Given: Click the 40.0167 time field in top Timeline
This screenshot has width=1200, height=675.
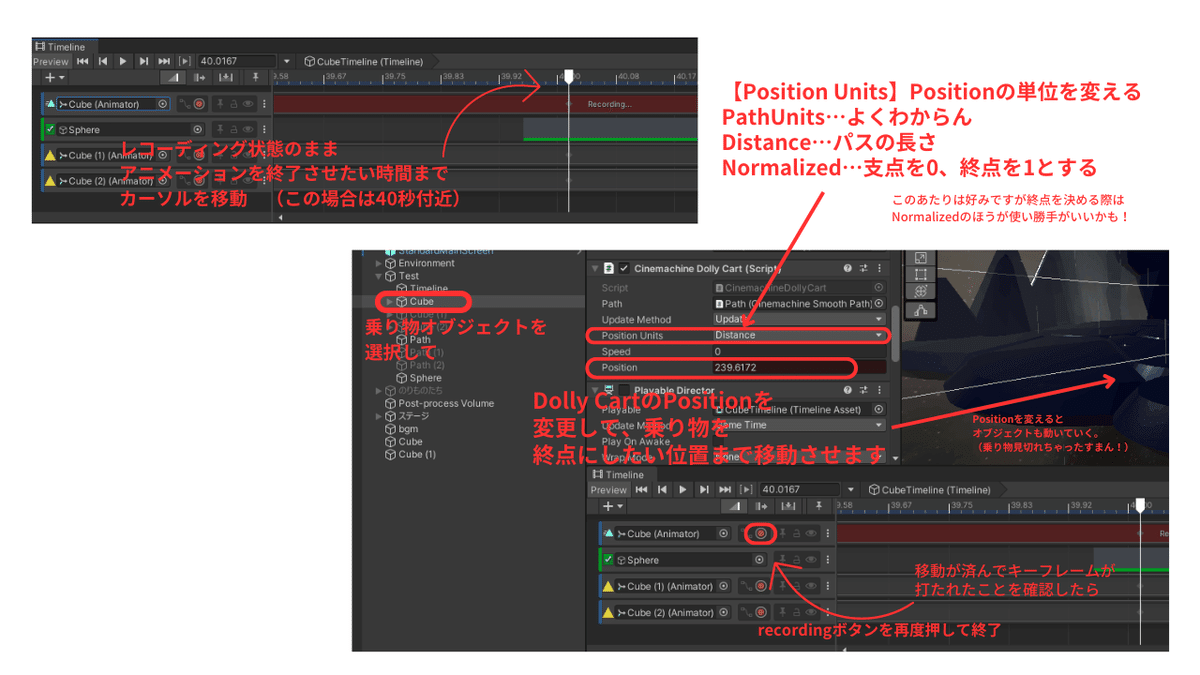Looking at the screenshot, I should tap(237, 61).
